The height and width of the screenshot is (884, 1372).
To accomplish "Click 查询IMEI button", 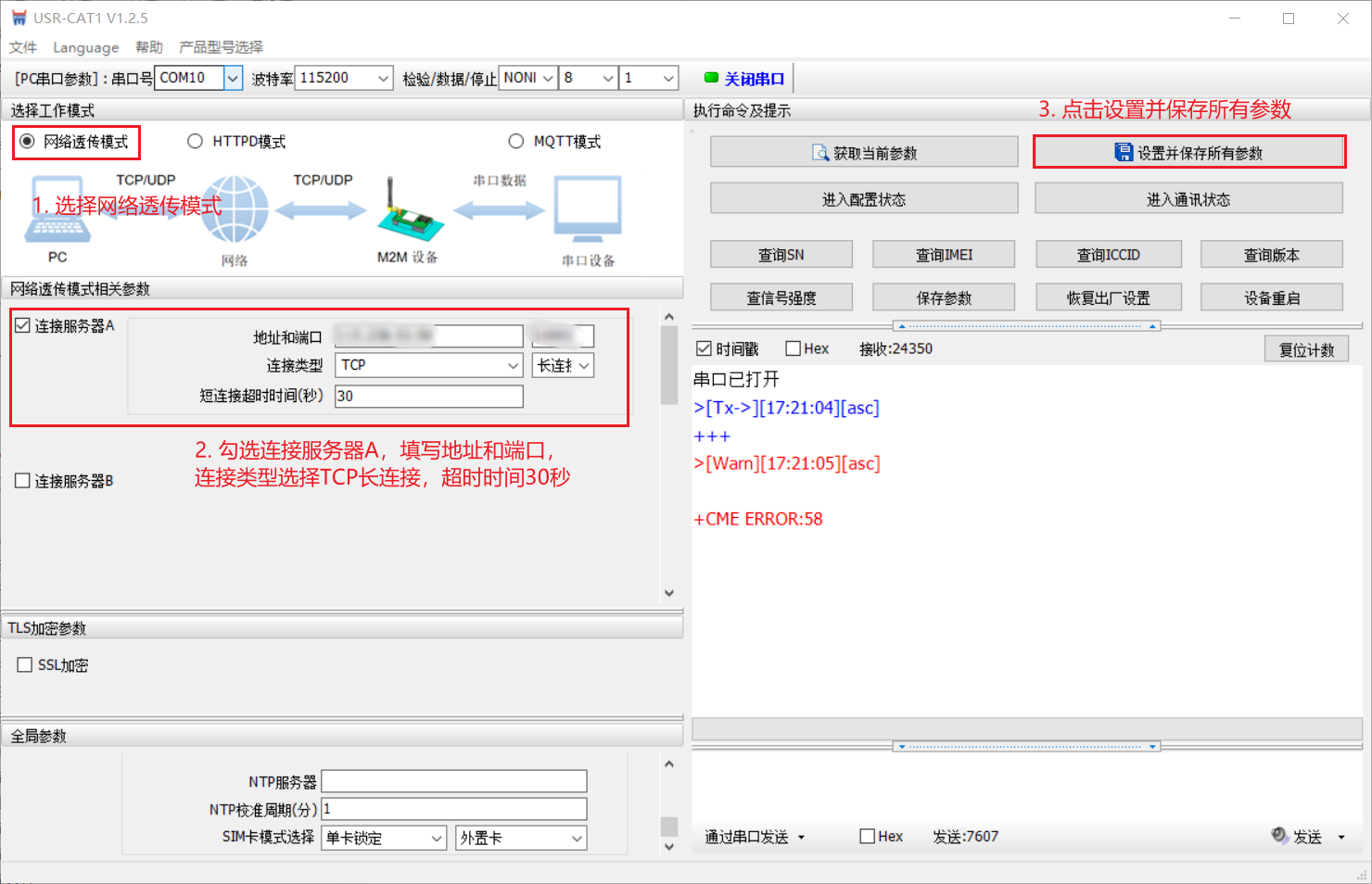I will point(944,254).
